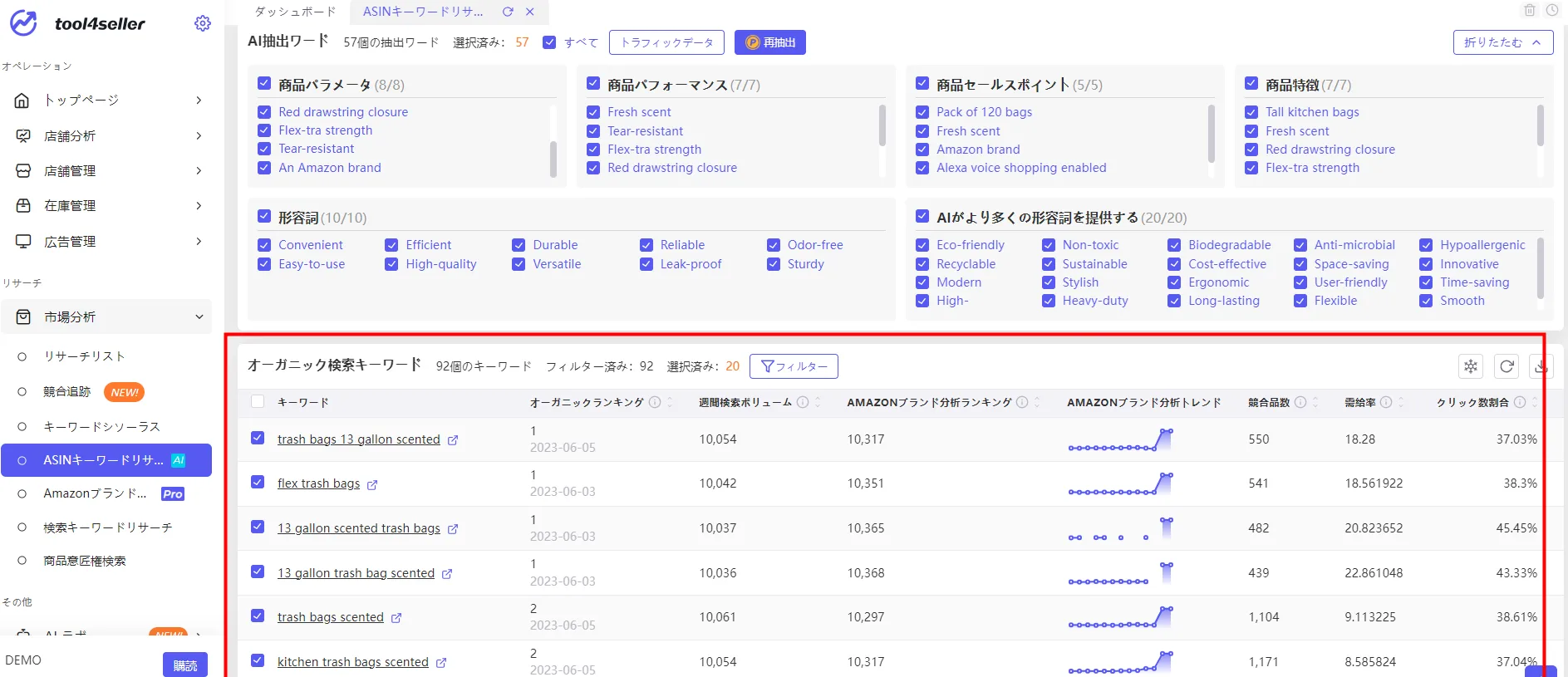
Task: Open keyword link kitchen trash bags scented
Action: pyautogui.click(x=352, y=662)
